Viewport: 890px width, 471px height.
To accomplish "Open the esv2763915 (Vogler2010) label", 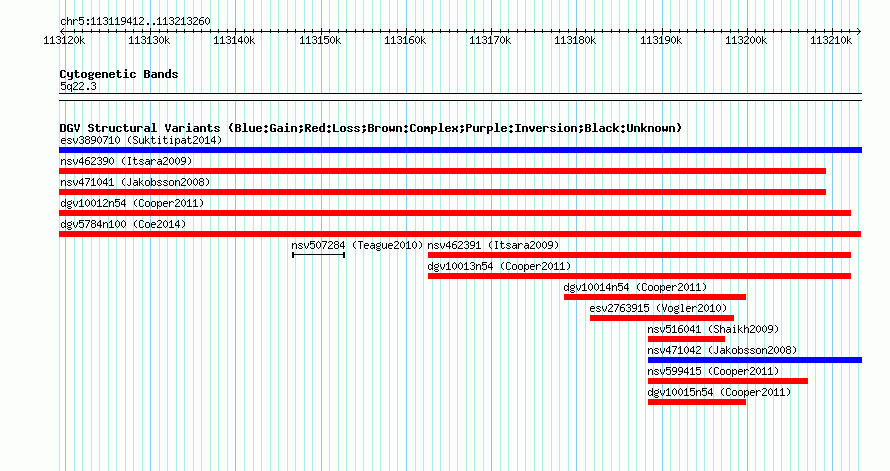I will [658, 308].
